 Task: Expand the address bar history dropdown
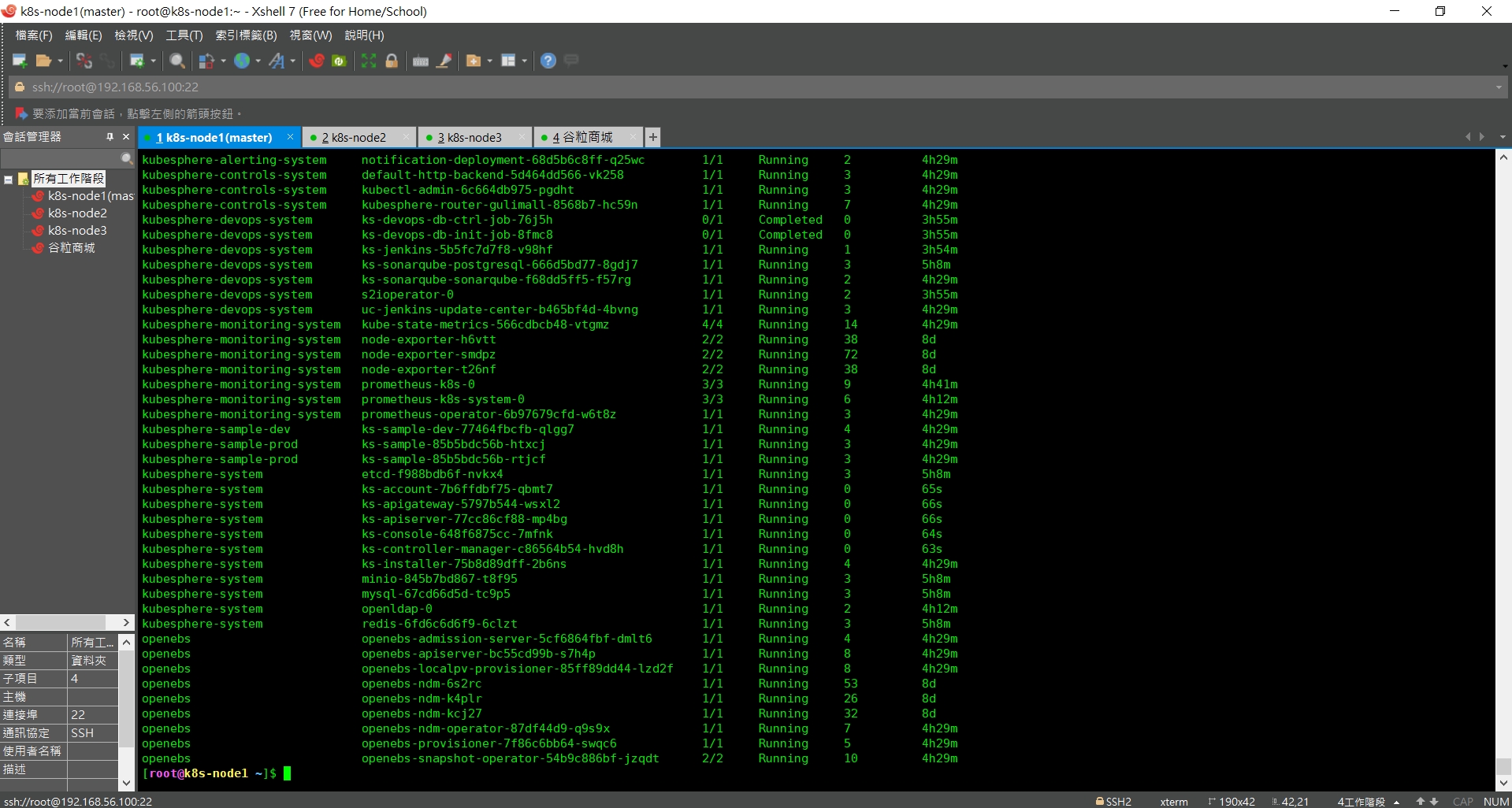point(1498,87)
